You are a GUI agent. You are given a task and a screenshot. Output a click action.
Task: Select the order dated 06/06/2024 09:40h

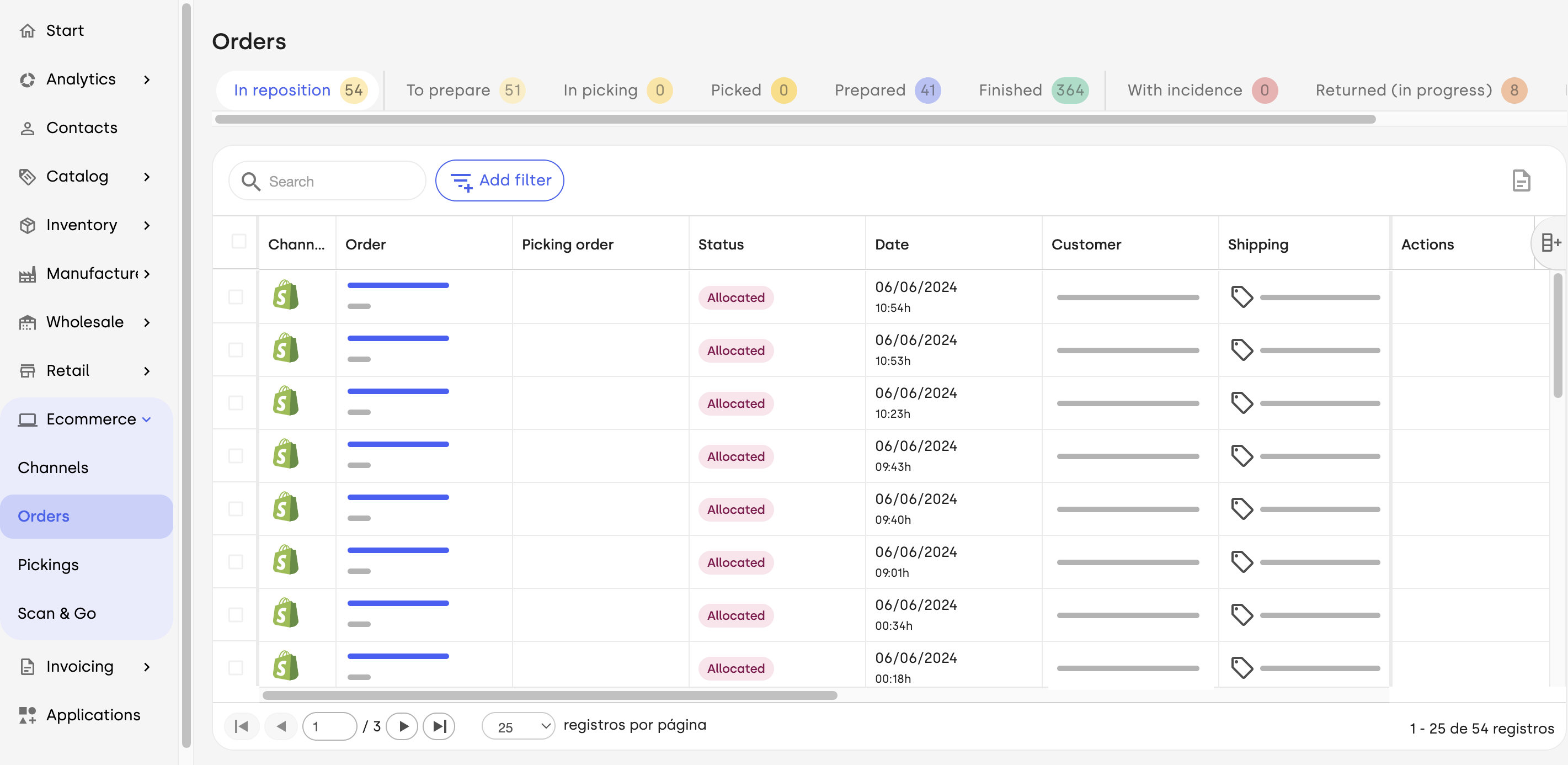point(236,509)
